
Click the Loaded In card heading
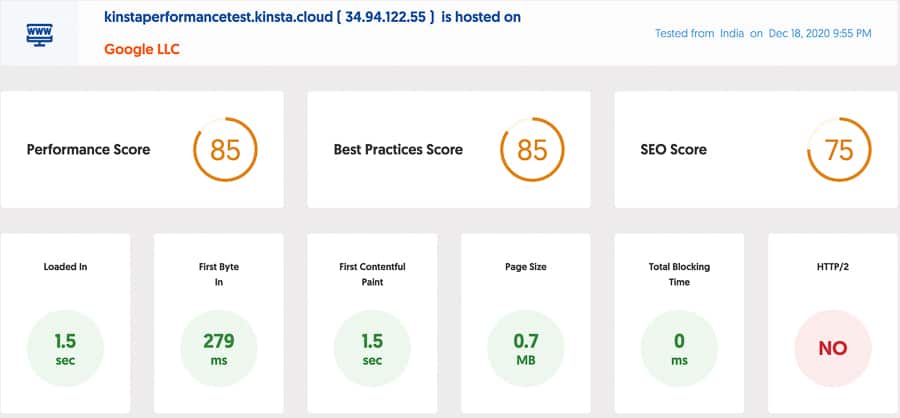pyautogui.click(x=65, y=267)
